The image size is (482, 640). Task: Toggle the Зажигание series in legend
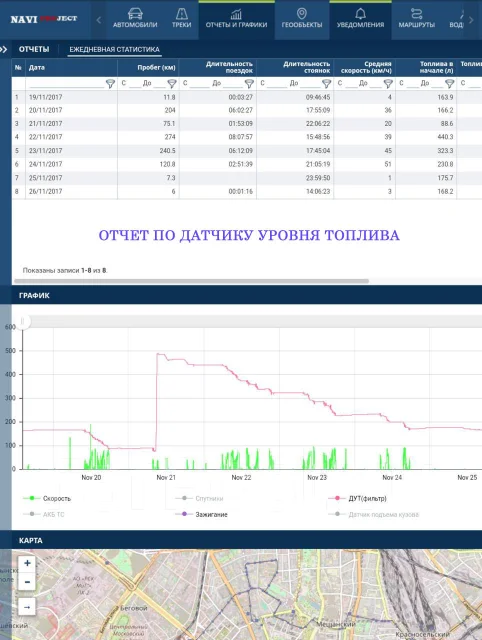tap(201, 514)
